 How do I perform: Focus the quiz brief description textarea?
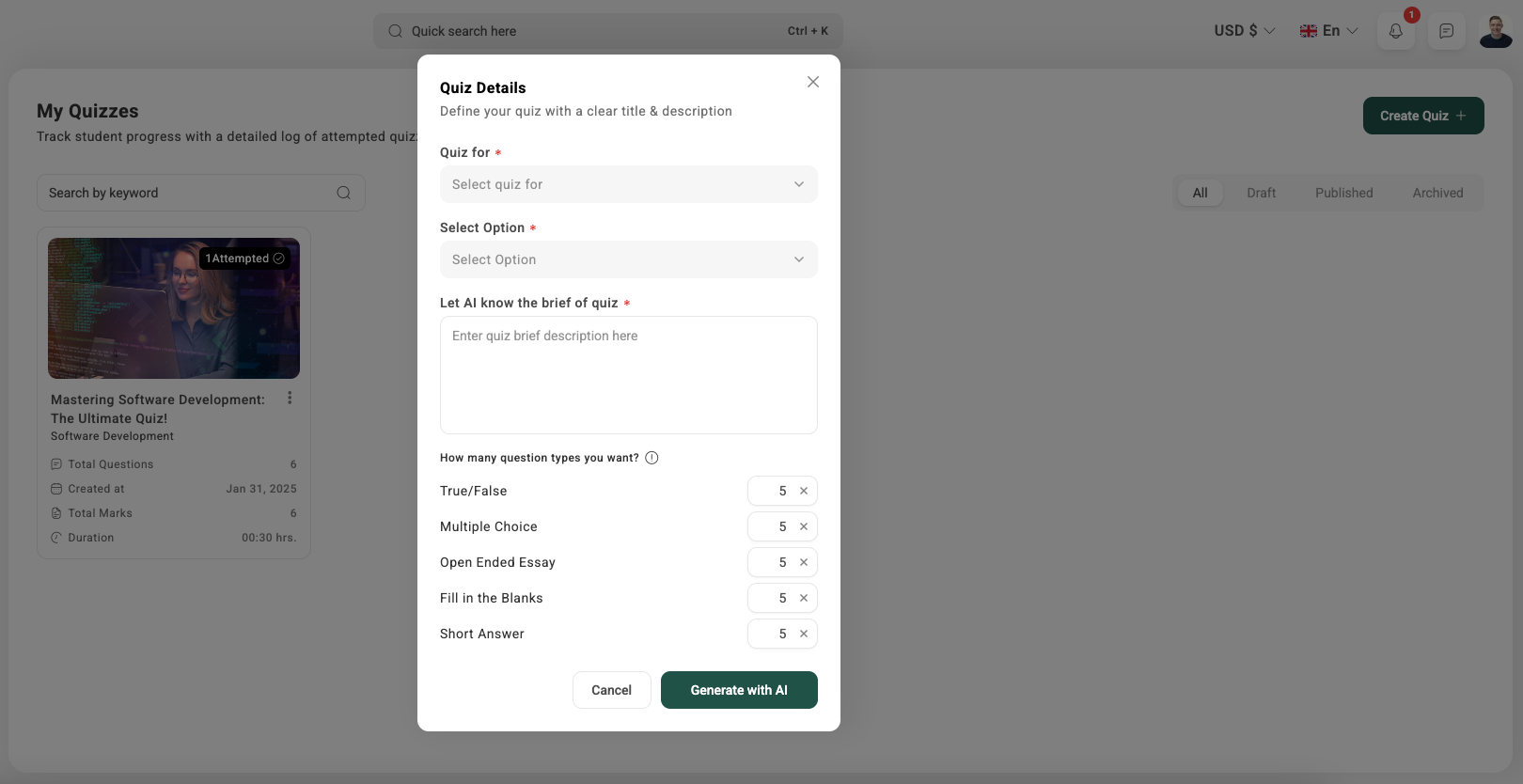[628, 375]
